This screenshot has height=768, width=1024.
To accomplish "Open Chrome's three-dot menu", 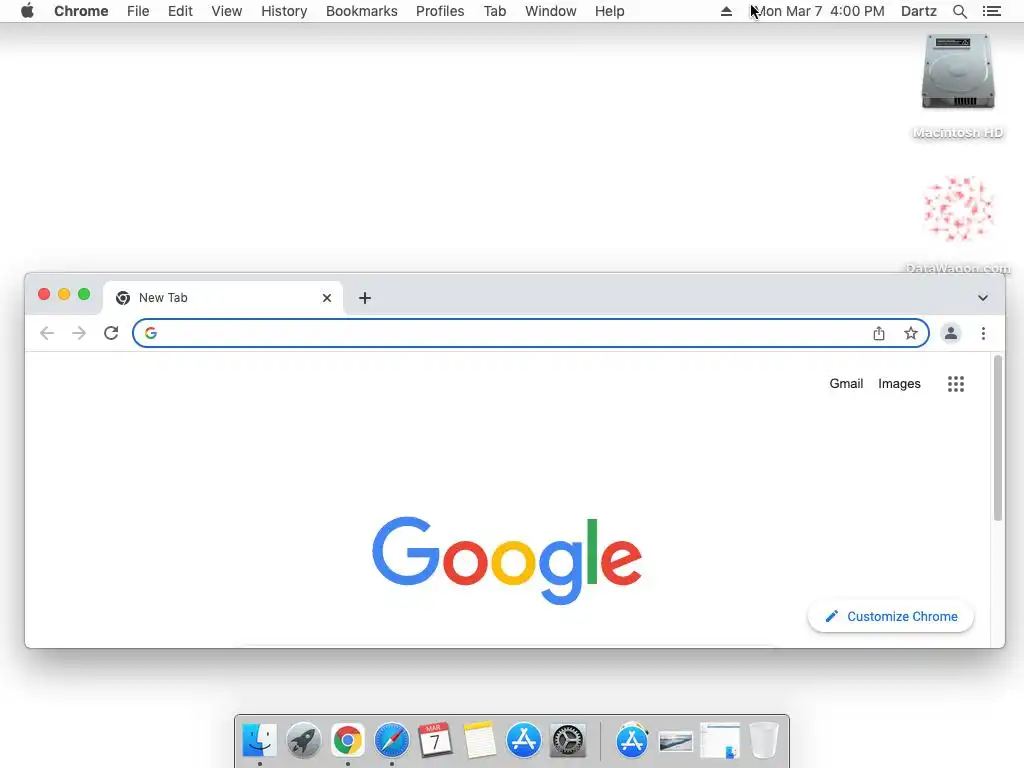I will (983, 333).
